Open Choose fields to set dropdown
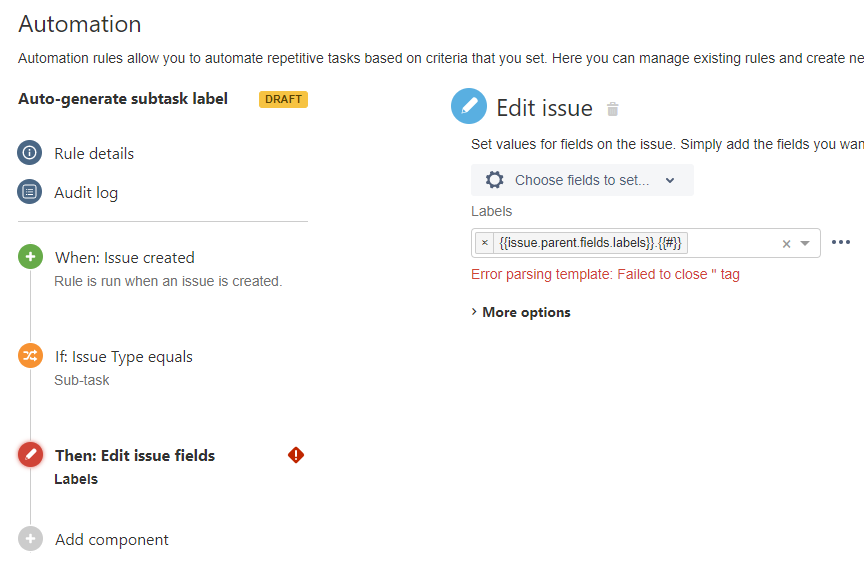This screenshot has width=864, height=566. coord(582,180)
